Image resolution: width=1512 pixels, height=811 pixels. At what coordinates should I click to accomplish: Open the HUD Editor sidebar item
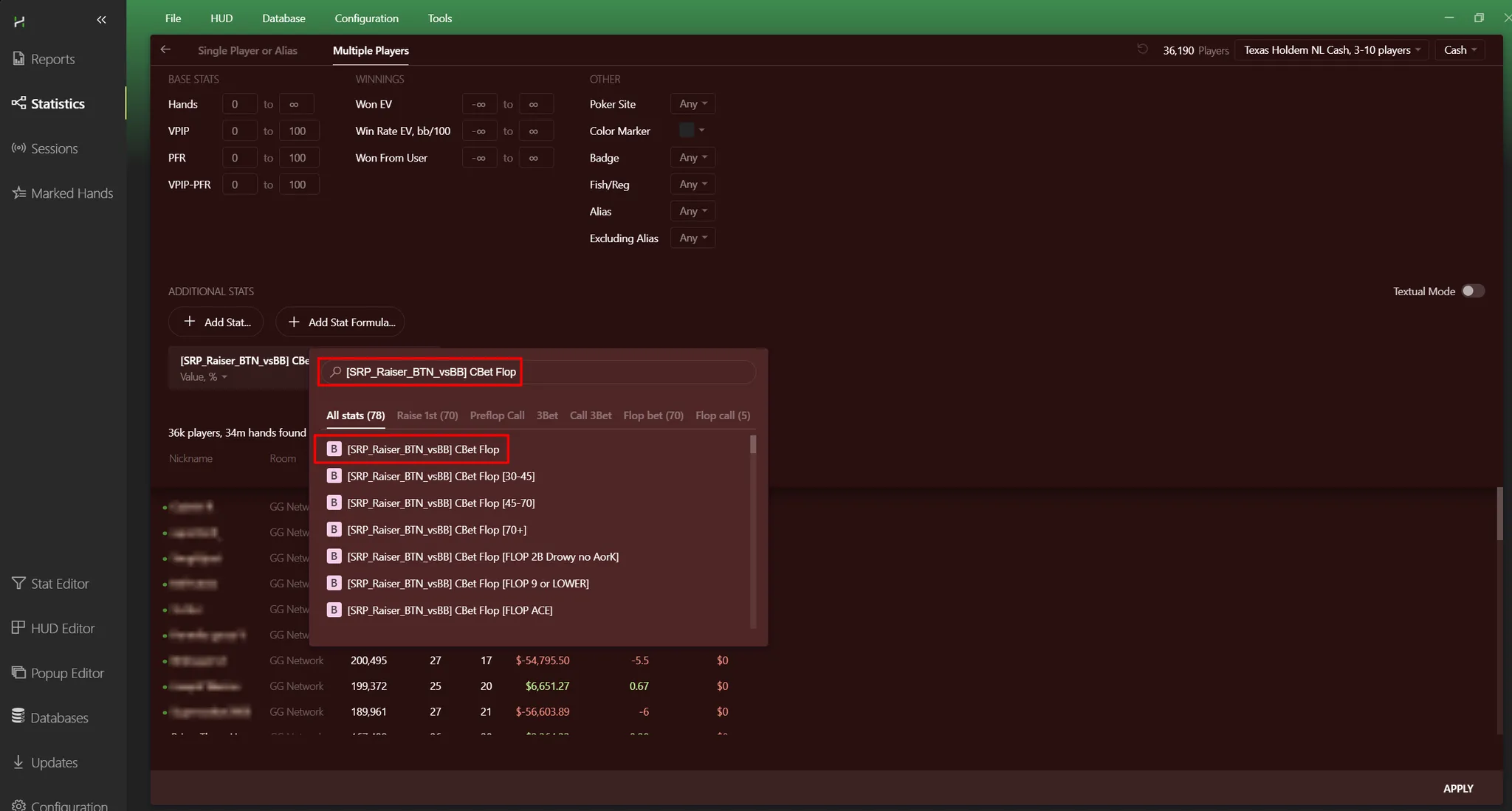coord(62,628)
